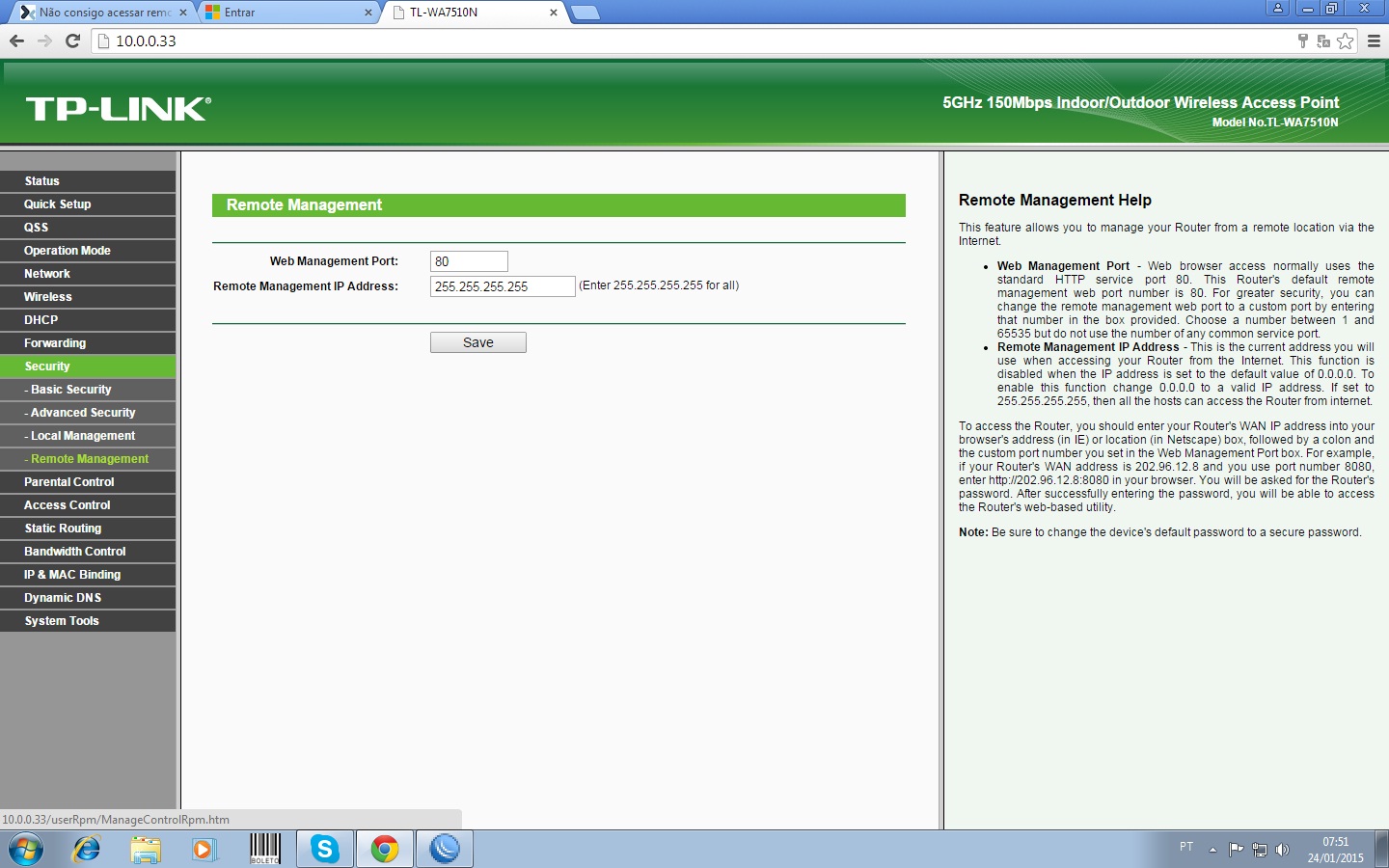Click the network tray icon
Screen dimensions: 1389x868
click(1260, 850)
